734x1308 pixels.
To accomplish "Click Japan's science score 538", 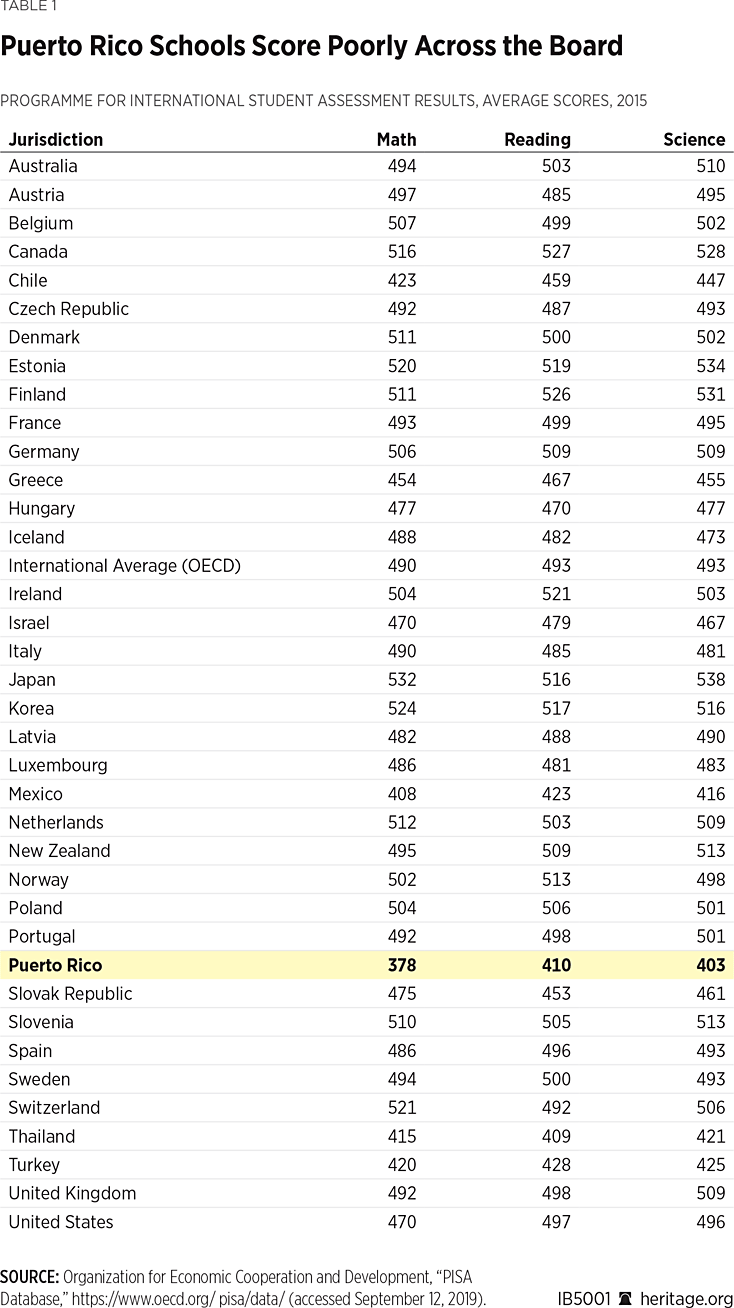I will (710, 680).
